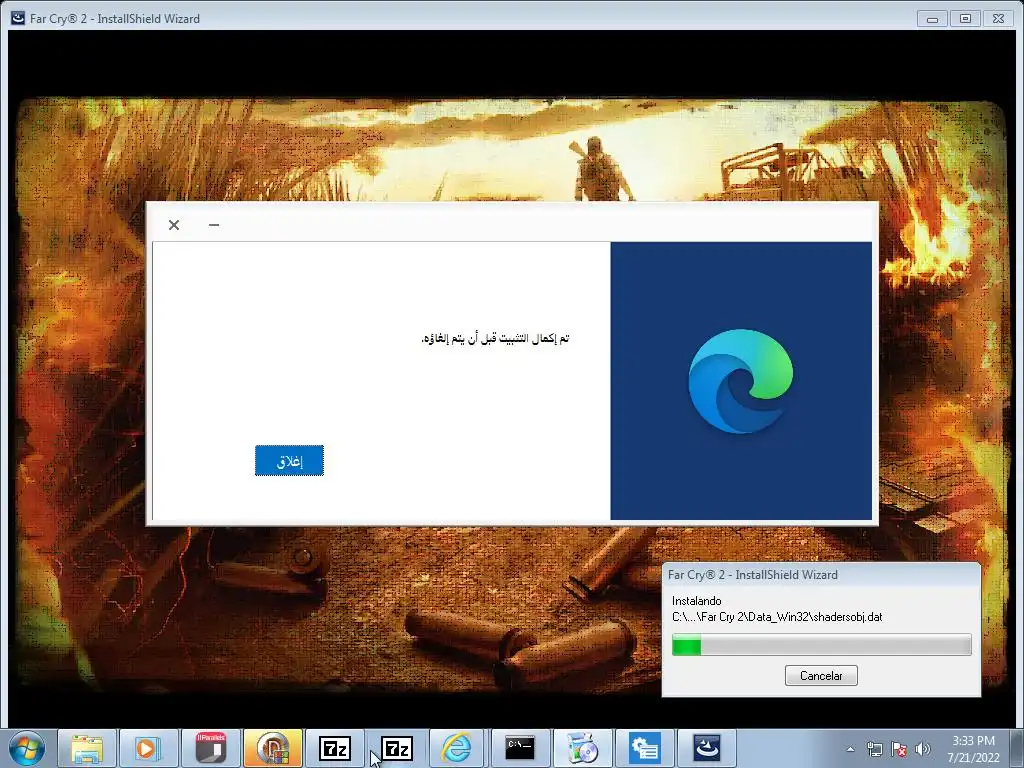Open the Parallels taskbar icon
Viewport: 1024px width, 768px height.
click(210, 748)
